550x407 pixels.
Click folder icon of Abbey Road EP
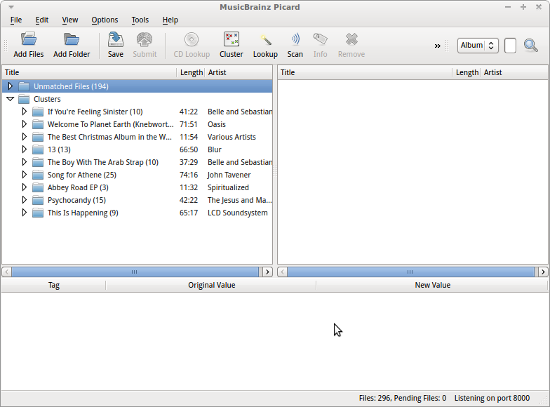(x=38, y=187)
